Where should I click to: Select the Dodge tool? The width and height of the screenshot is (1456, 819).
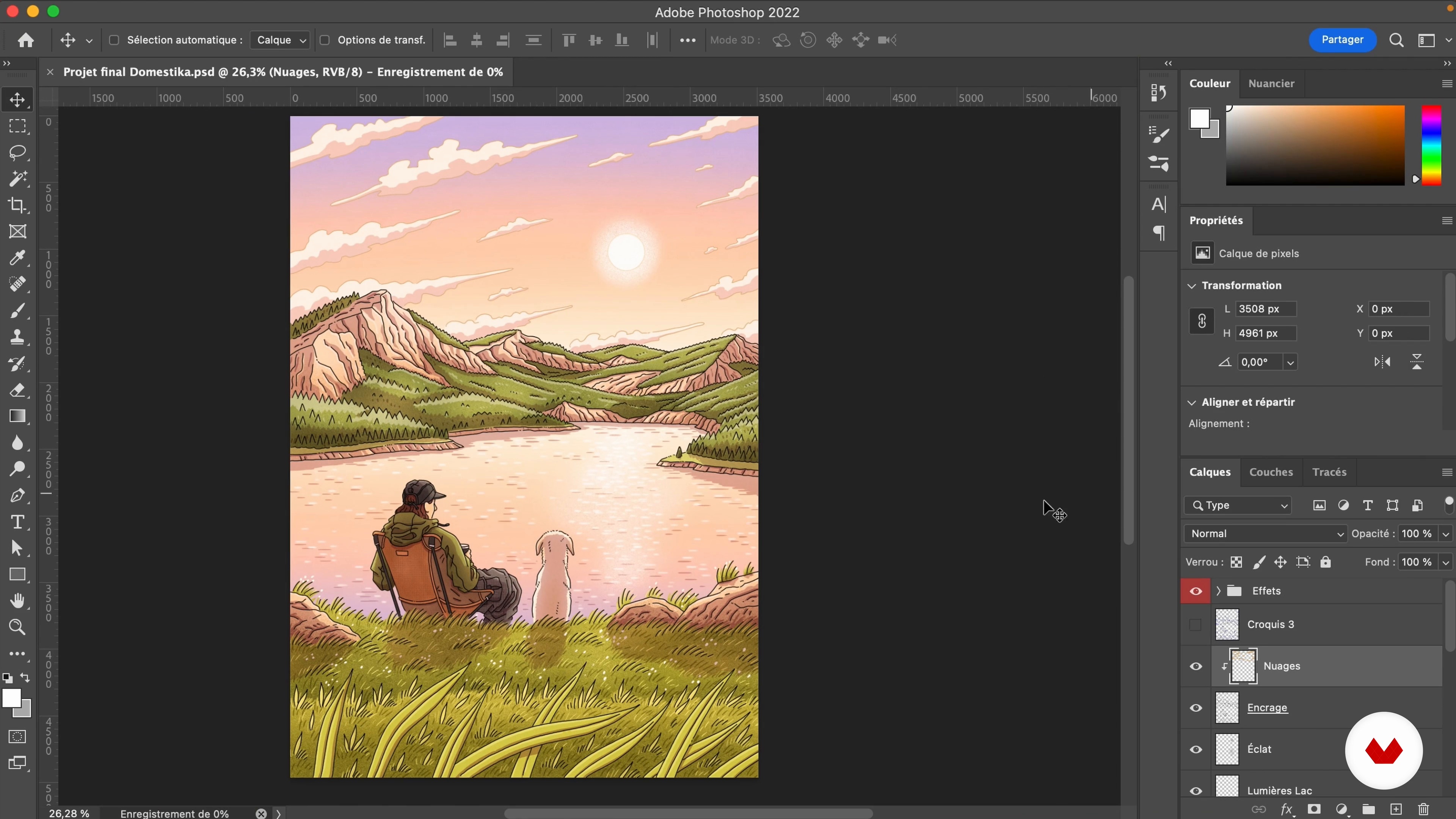[x=17, y=469]
